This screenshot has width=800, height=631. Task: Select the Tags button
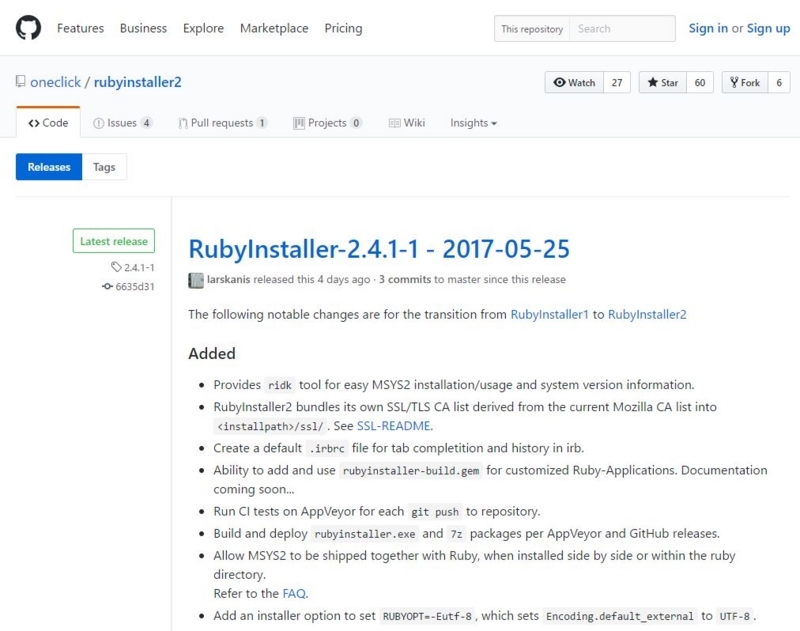[104, 167]
